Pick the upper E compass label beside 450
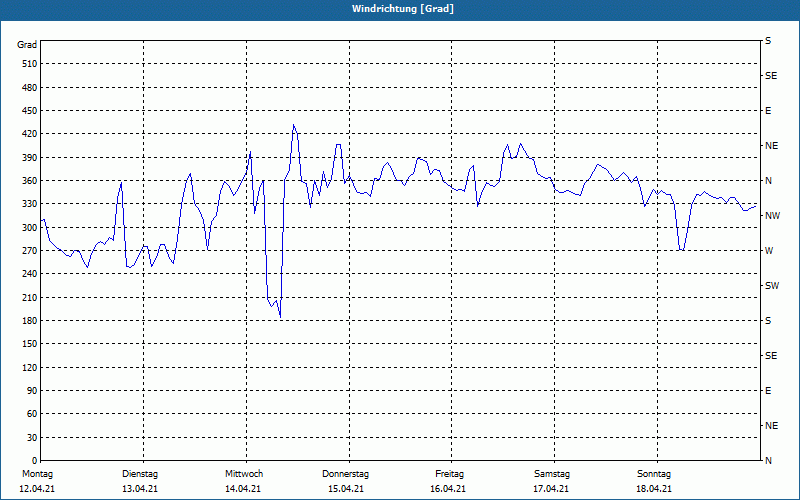Image resolution: width=800 pixels, height=500 pixels. coord(768,111)
